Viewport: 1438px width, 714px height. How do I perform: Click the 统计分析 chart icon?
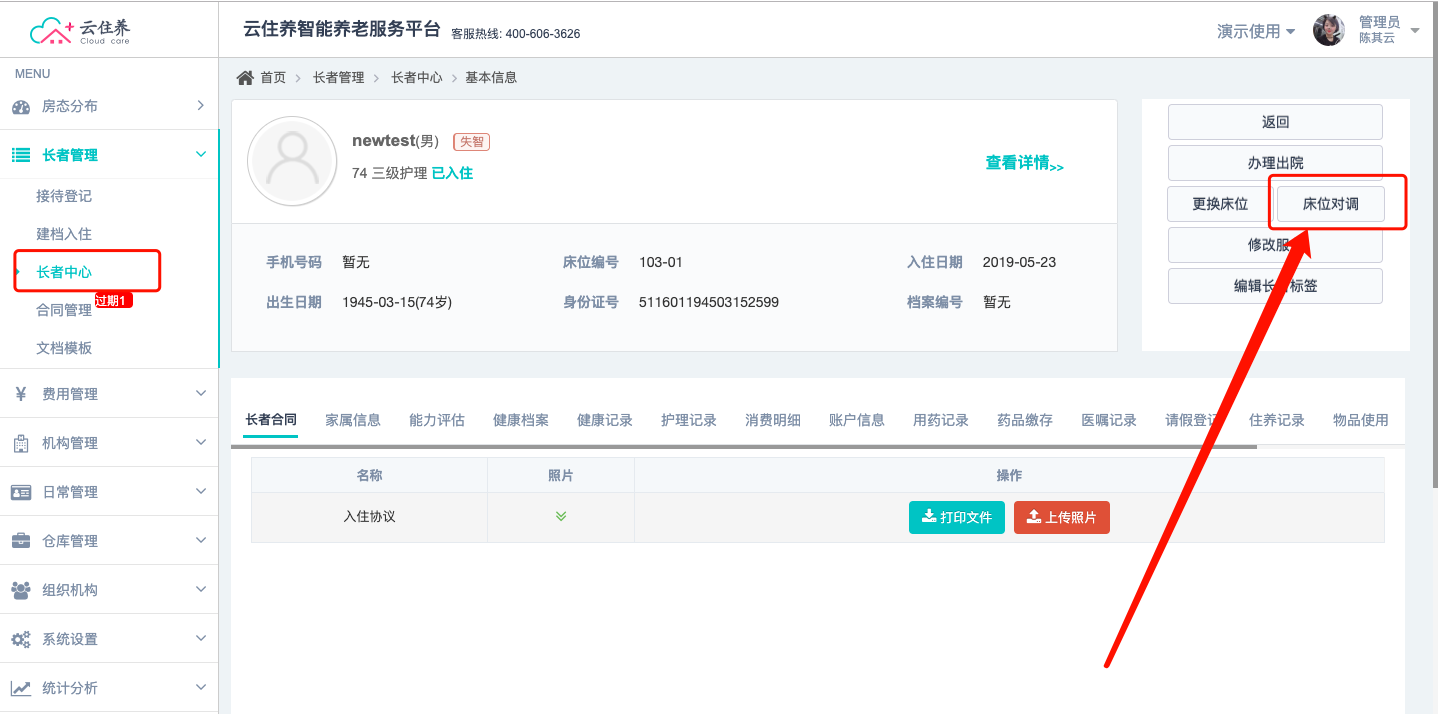click(x=20, y=688)
